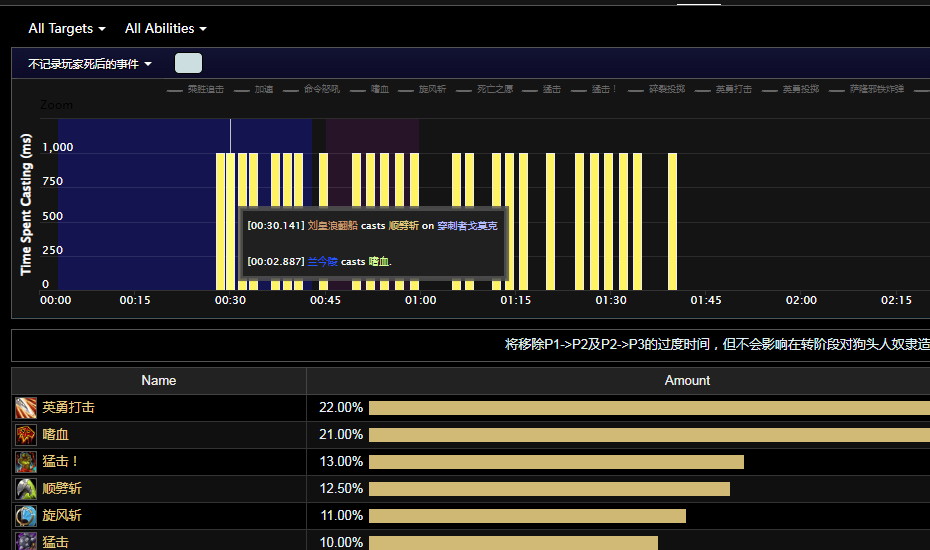Click the 猛击！ ability icon at 13.00%
The width and height of the screenshot is (930, 550).
(x=26, y=462)
